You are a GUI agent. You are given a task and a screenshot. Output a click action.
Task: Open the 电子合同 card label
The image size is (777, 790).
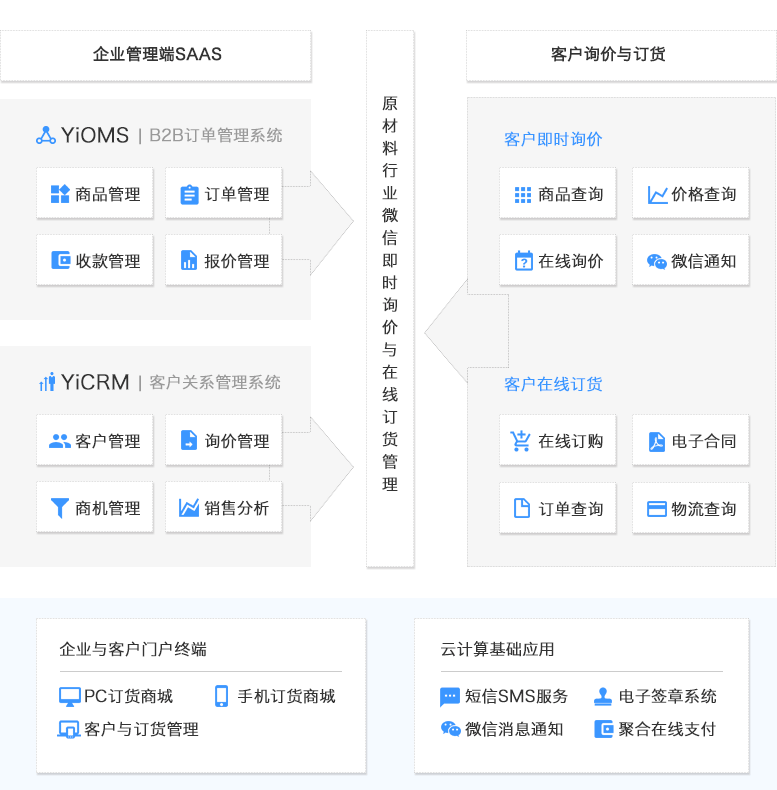(703, 441)
